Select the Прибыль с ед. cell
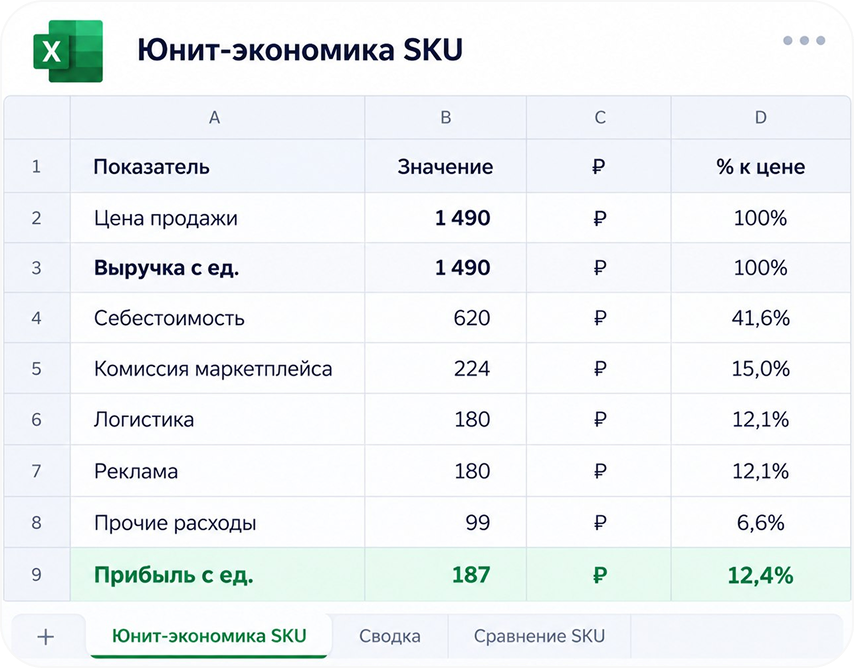The width and height of the screenshot is (854, 668). click(217, 575)
